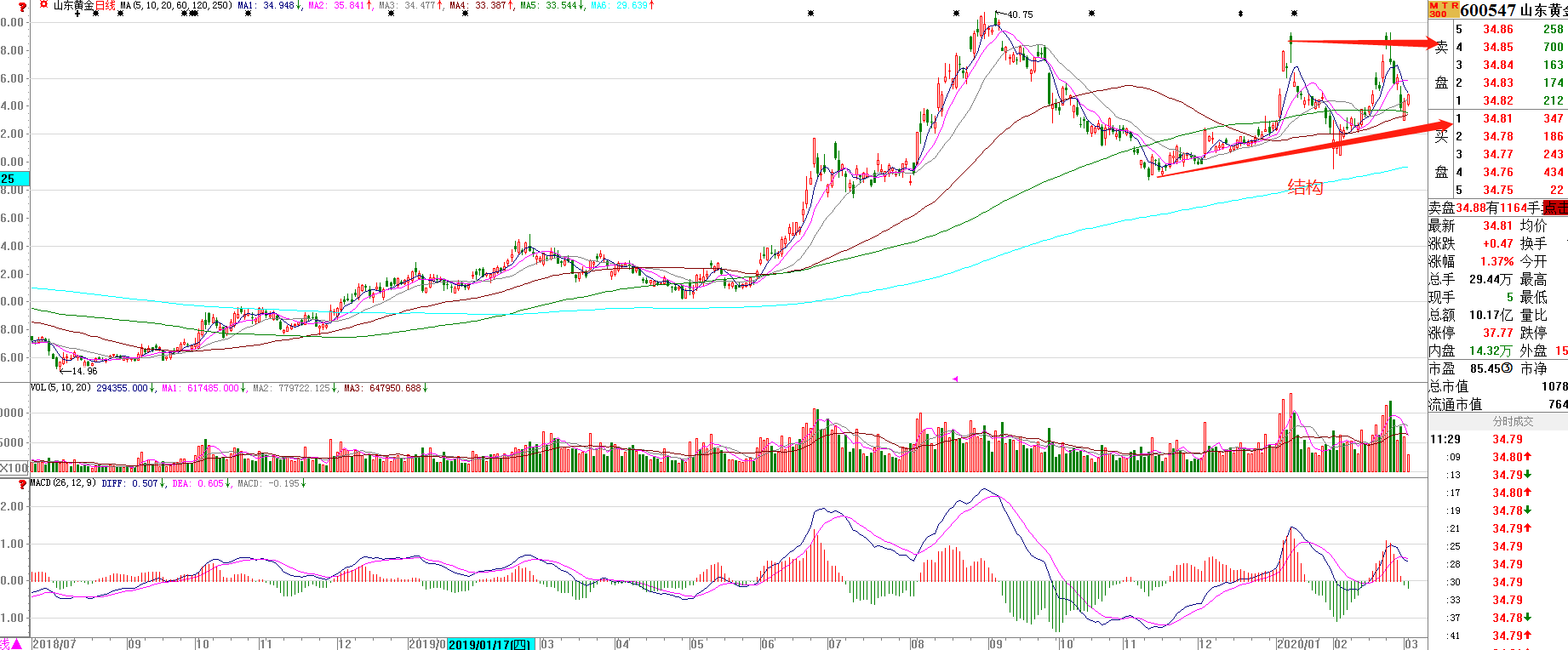This screenshot has width=1568, height=650.
Task: Click the asterisk event marker above the July 2019 candles
Action: [x=810, y=14]
